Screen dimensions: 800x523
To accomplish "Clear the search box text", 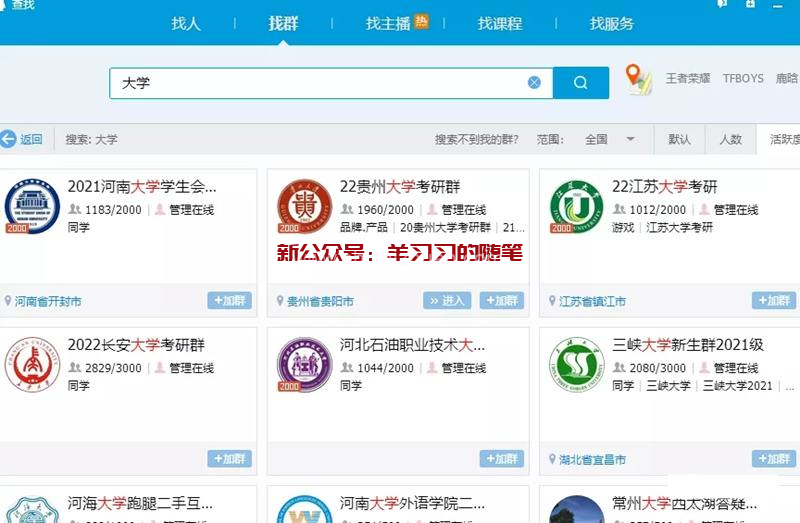I will 534,83.
